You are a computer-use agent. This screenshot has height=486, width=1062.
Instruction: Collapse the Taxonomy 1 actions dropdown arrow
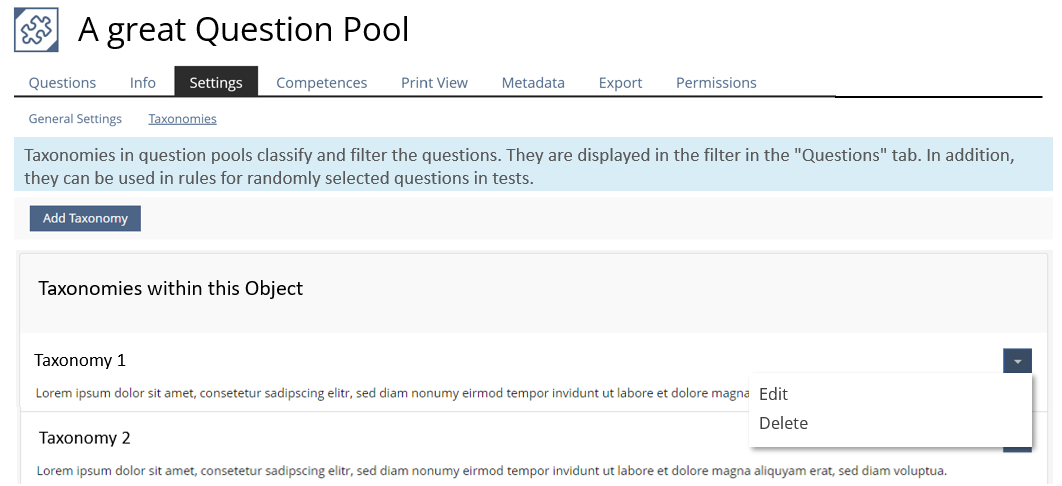[x=1017, y=361]
